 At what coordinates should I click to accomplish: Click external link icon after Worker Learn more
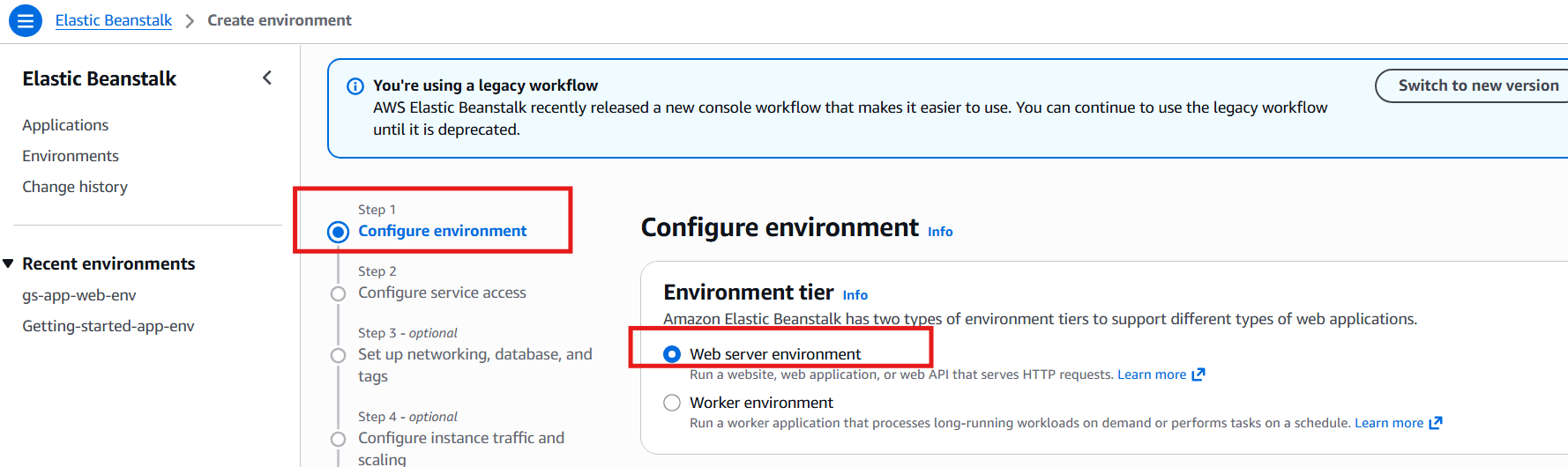[x=1436, y=423]
